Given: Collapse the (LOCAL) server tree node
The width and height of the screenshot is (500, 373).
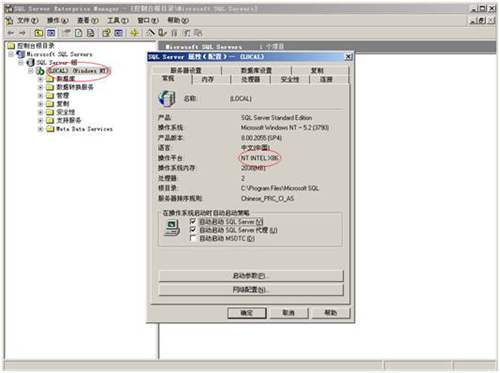Looking at the screenshot, I should tap(31, 70).
